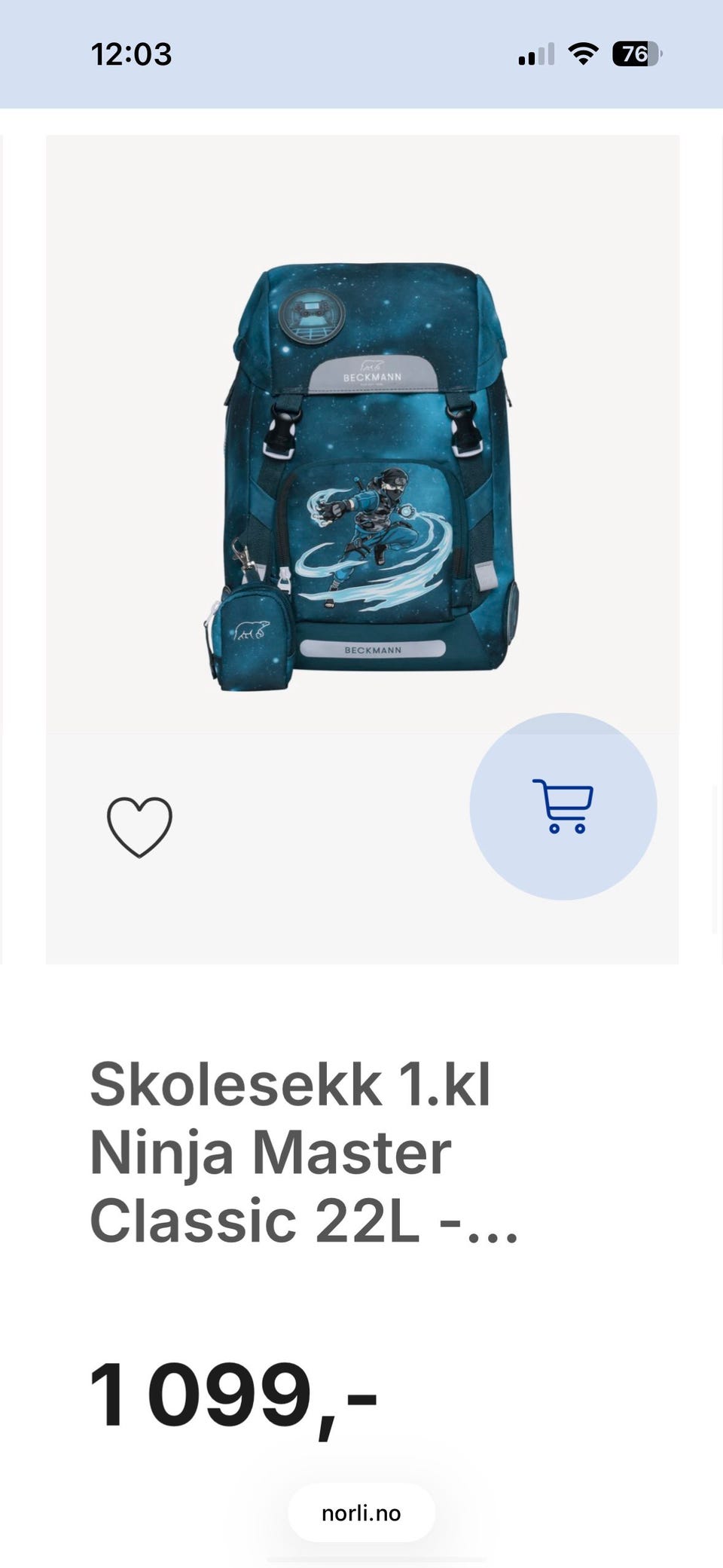Tap the Wi-Fi status icon
This screenshot has width=723, height=1568.
(583, 54)
